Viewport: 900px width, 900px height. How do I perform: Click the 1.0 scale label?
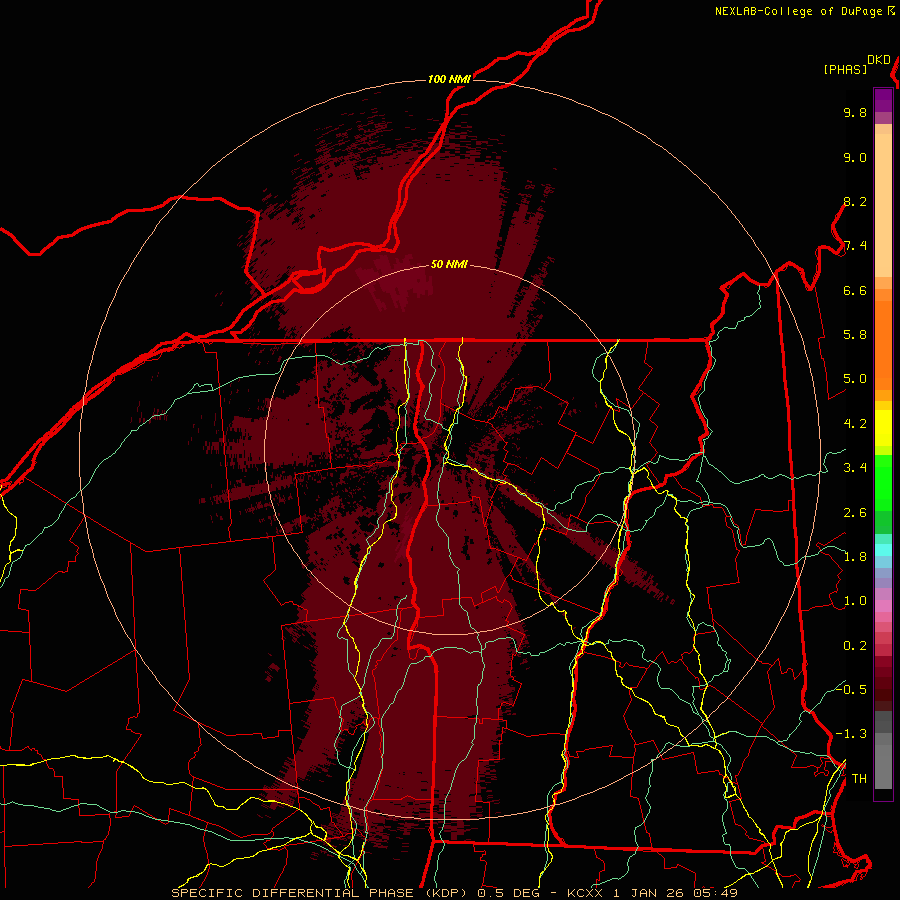click(x=855, y=601)
